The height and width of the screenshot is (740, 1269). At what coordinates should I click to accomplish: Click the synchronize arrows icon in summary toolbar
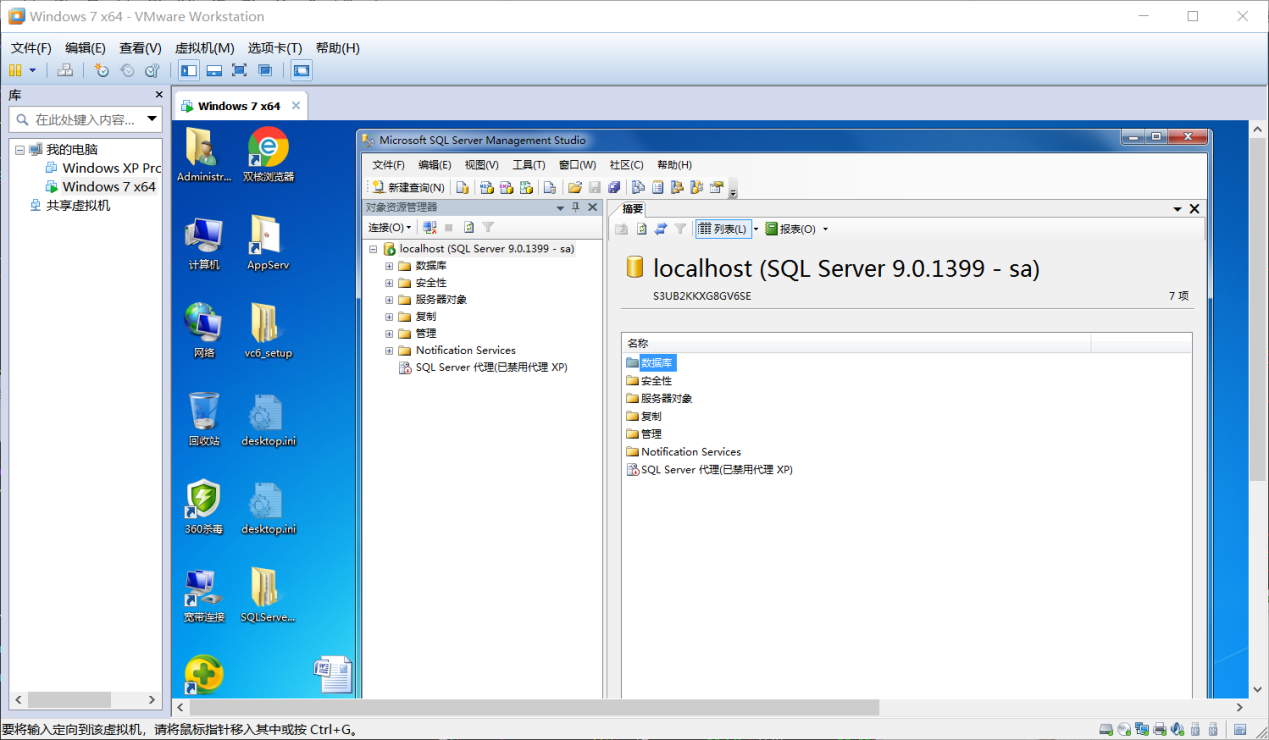point(661,229)
